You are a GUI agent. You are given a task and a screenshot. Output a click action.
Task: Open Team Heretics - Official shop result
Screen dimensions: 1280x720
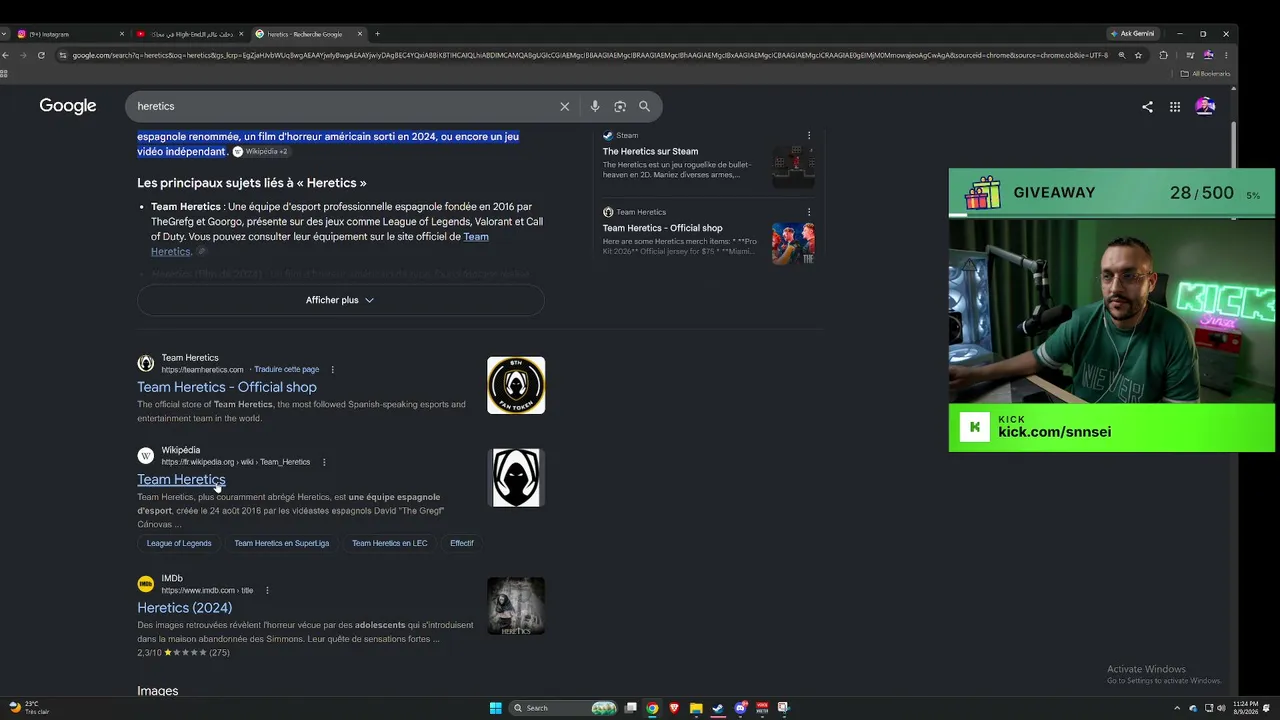(x=227, y=387)
